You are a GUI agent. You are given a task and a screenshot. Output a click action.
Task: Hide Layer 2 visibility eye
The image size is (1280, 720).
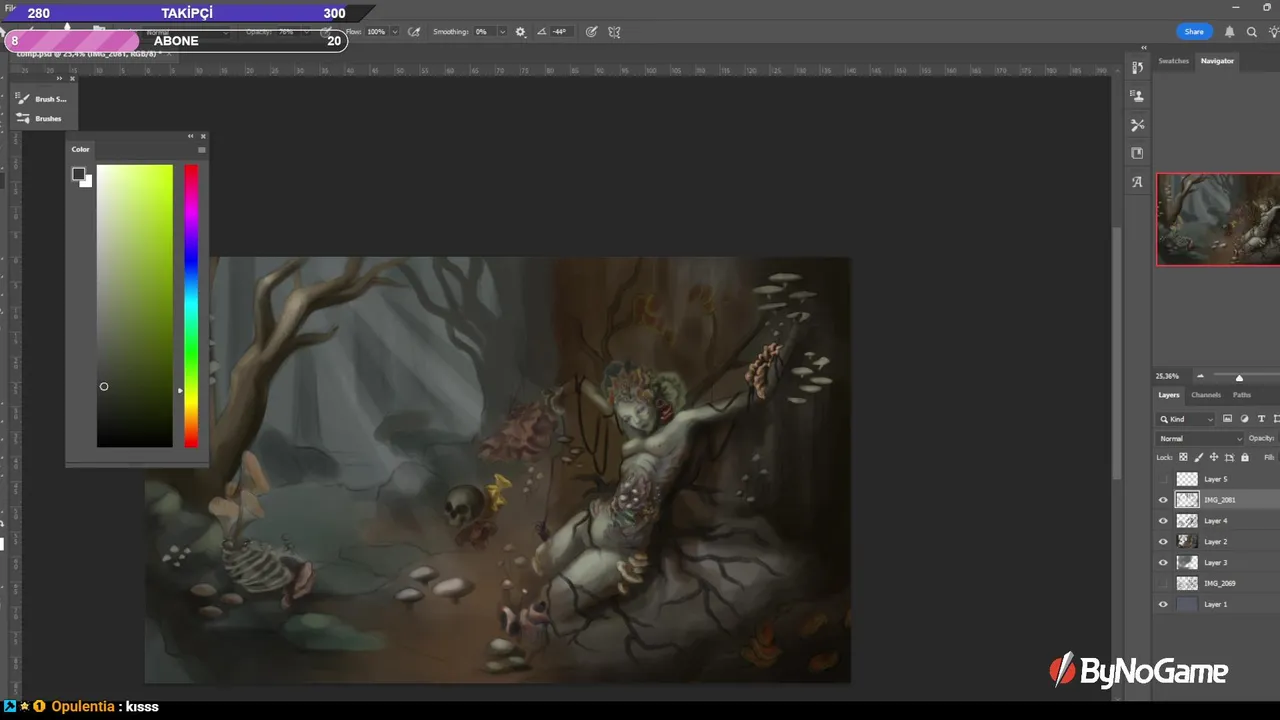point(1163,542)
